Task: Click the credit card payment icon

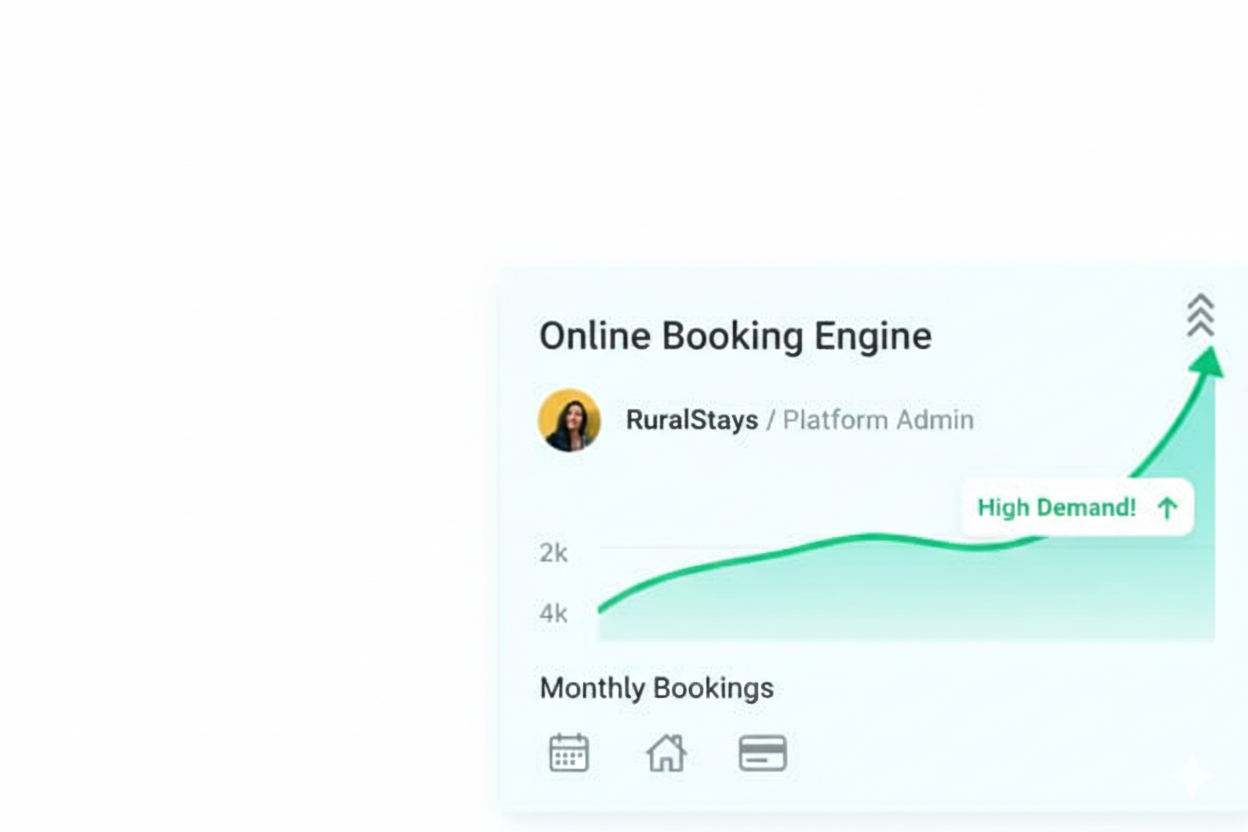Action: 763,753
